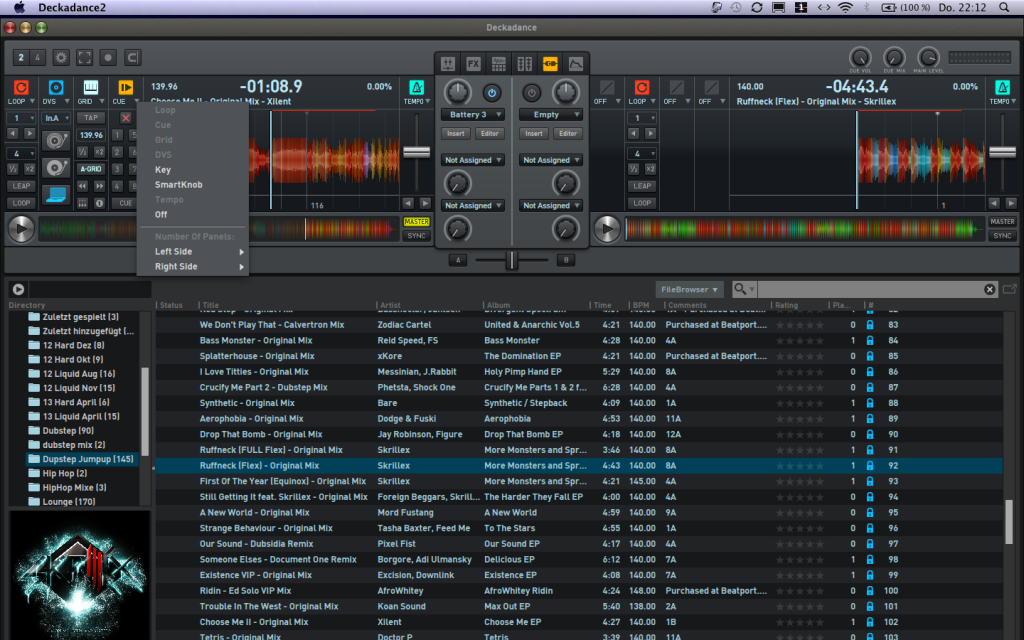This screenshot has height=640, width=1024.
Task: Click the left deck Loop panel icon
Action: click(21, 88)
